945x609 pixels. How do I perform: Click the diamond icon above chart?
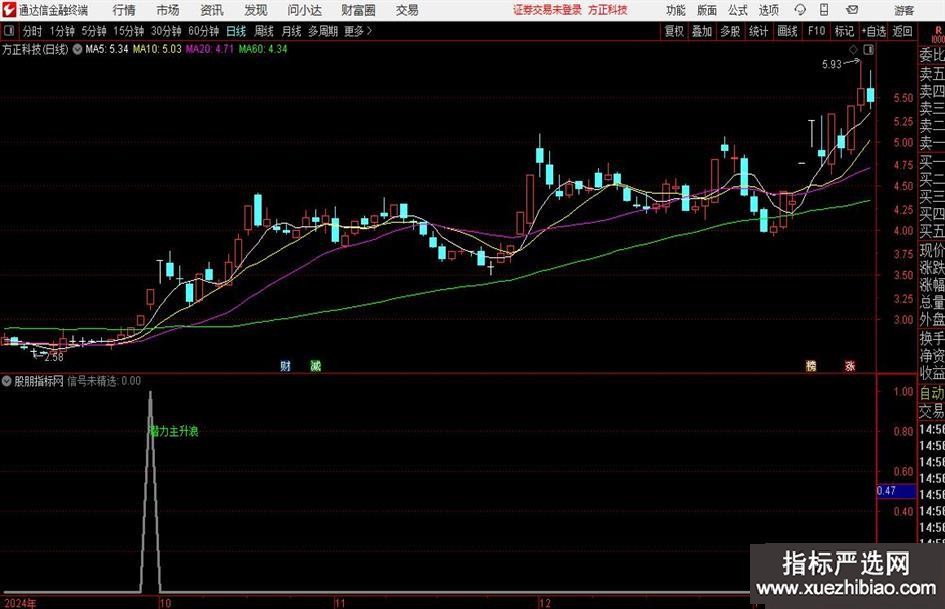coord(853,49)
